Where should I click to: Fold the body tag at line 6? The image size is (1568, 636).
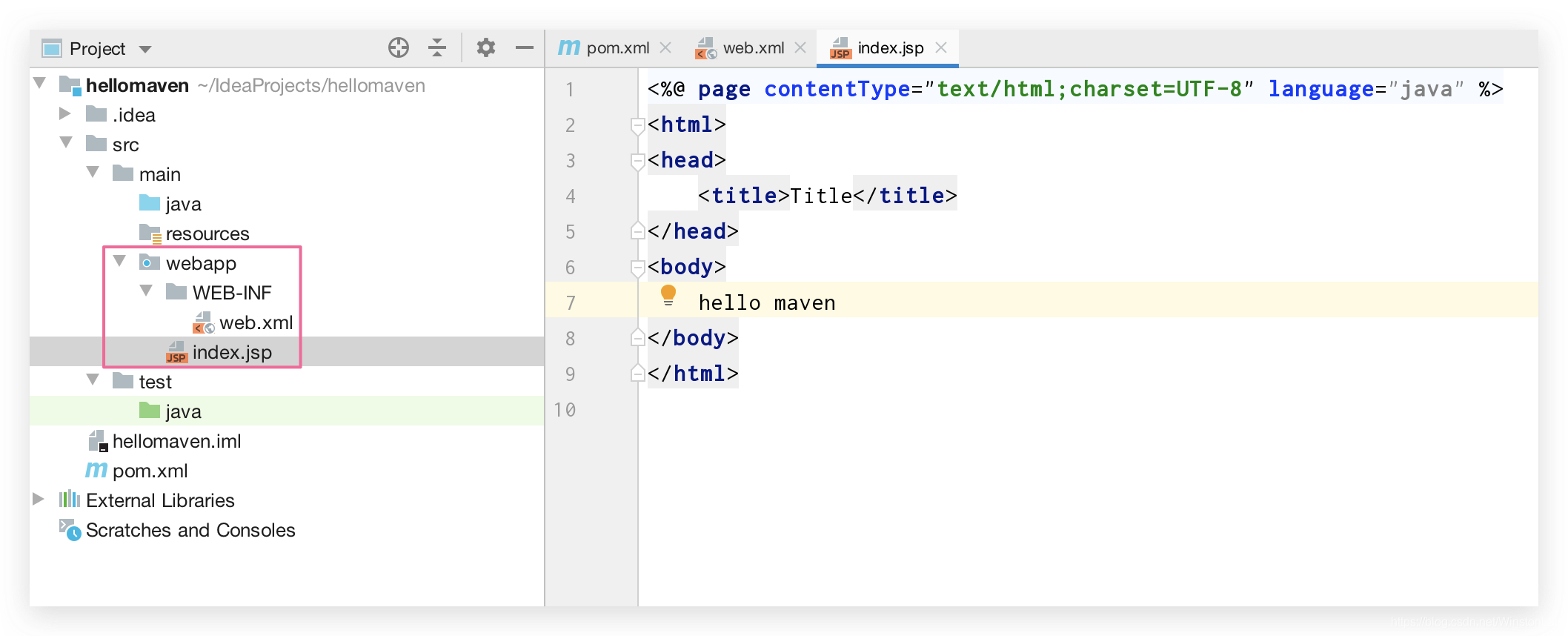coord(637,268)
